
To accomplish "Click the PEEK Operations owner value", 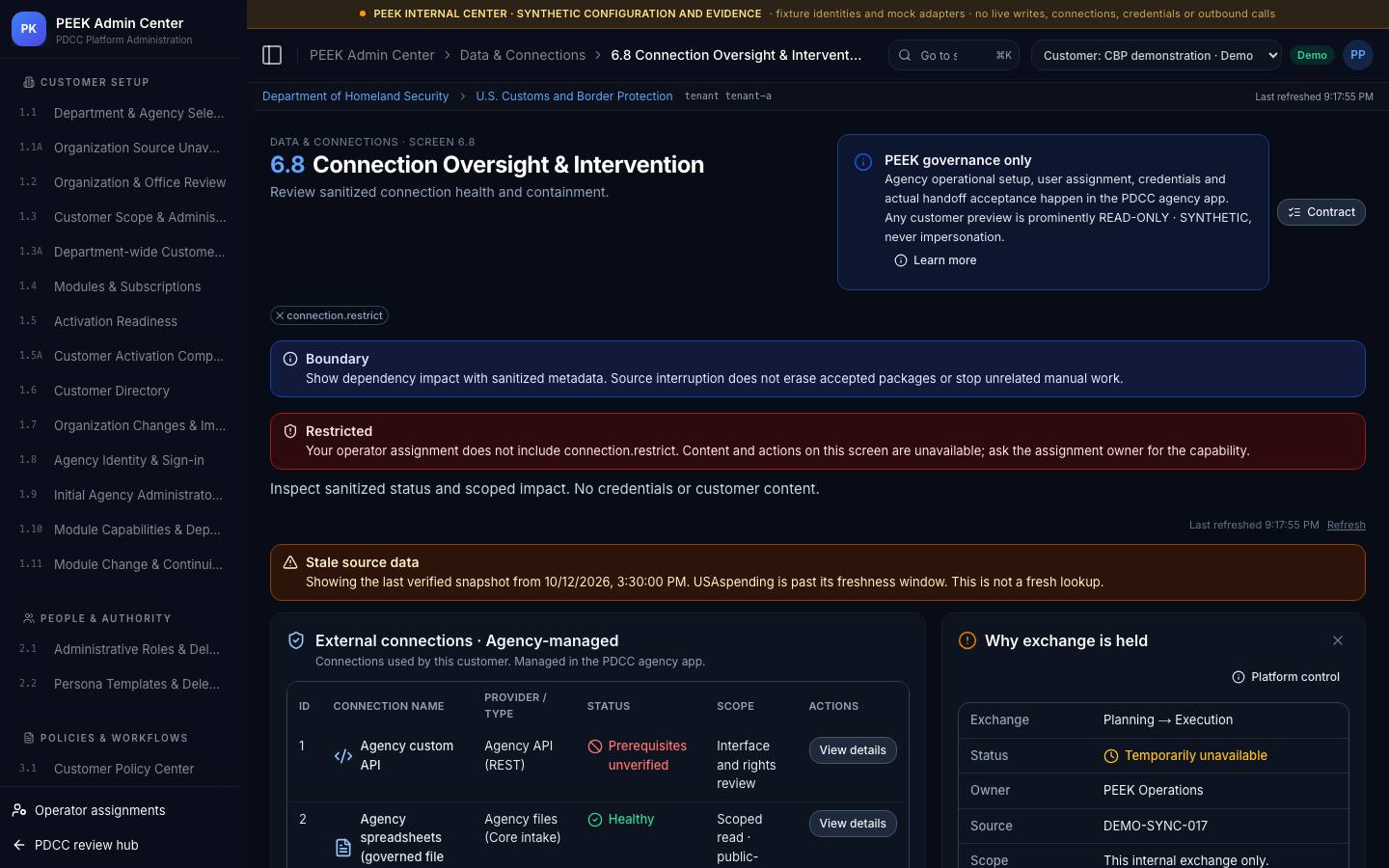I will [x=1153, y=790].
